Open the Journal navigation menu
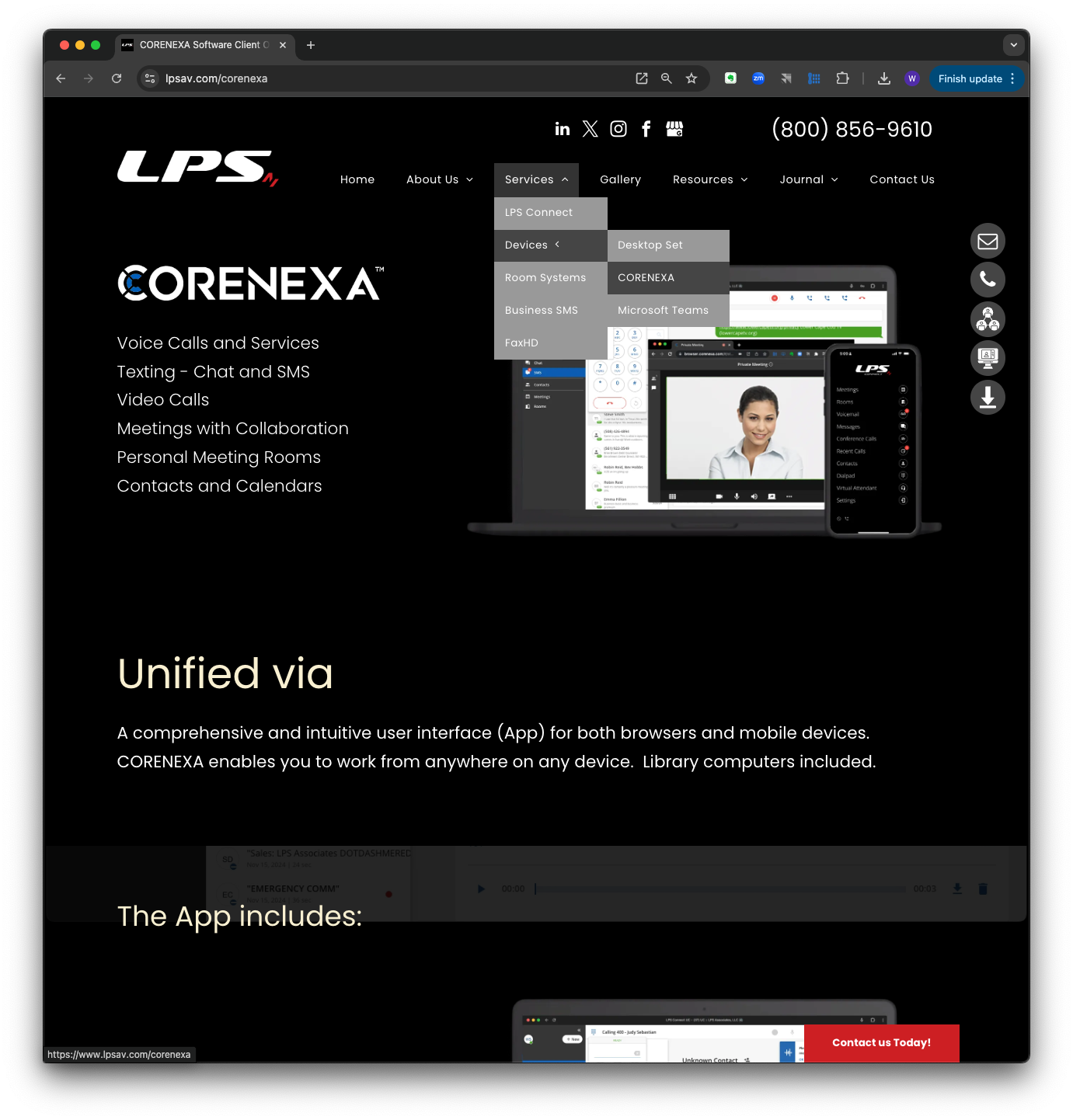The height and width of the screenshot is (1120, 1073). (808, 179)
